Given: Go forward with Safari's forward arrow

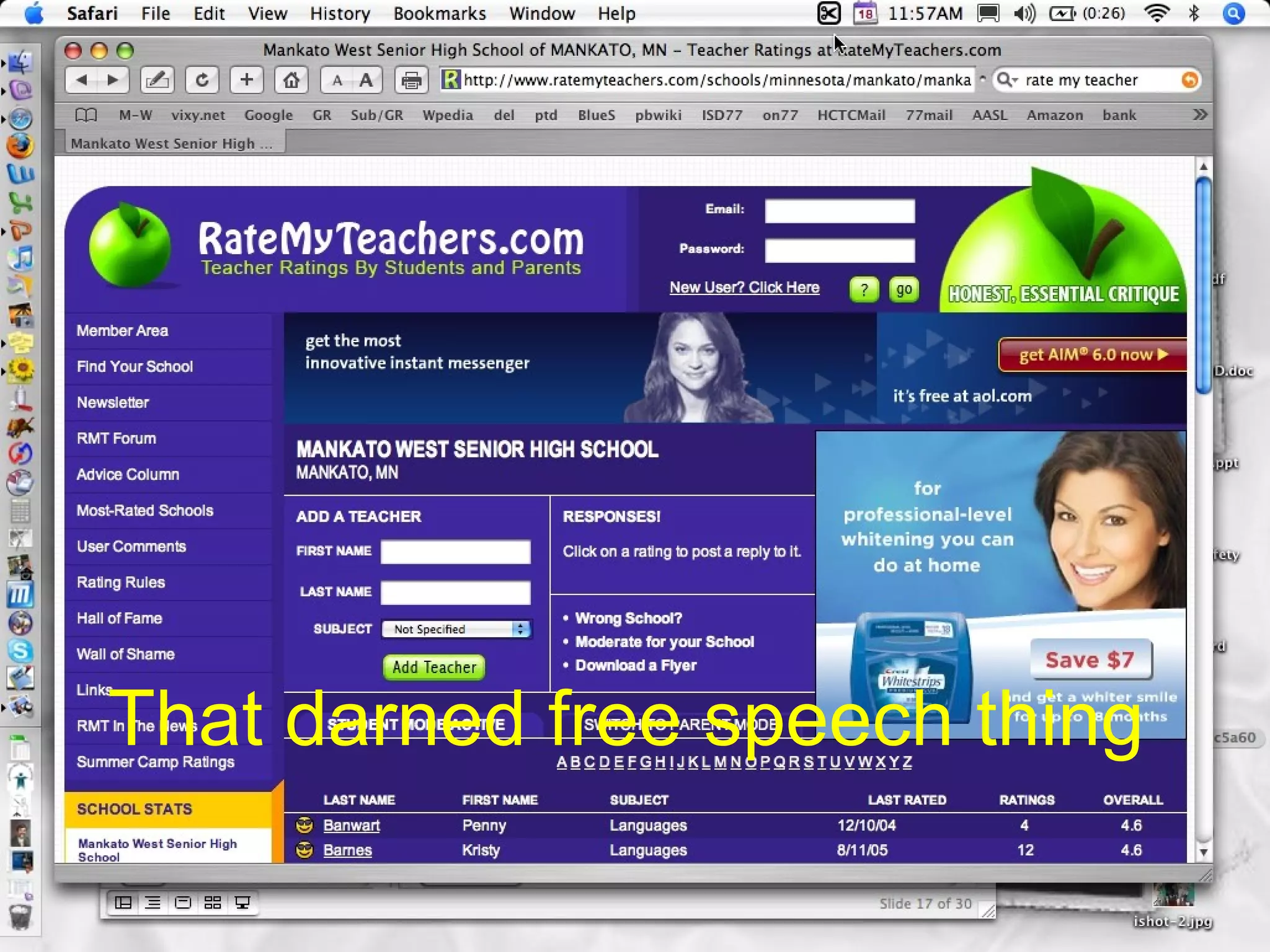Looking at the screenshot, I should [x=113, y=80].
